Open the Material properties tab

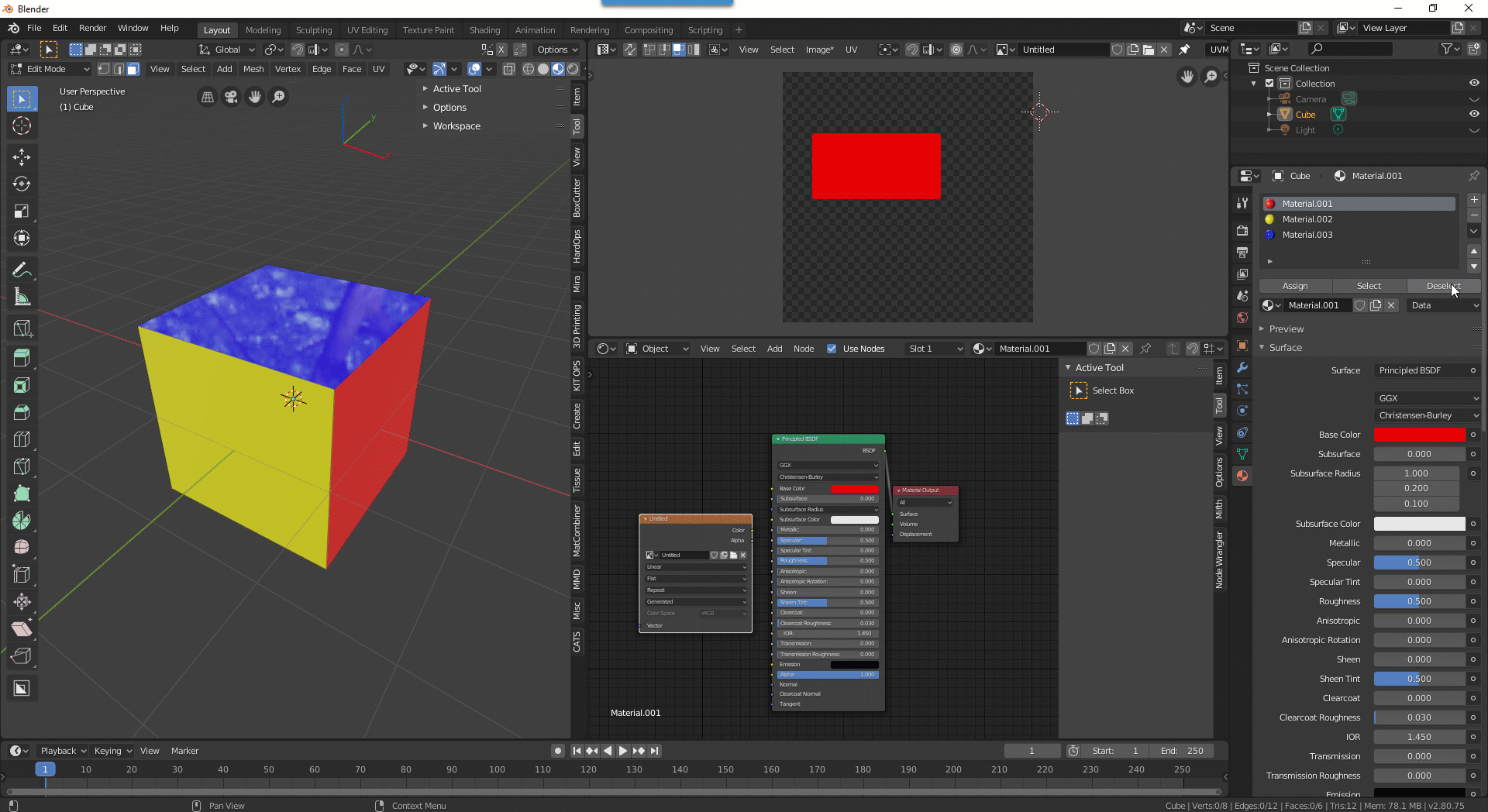tap(1242, 476)
